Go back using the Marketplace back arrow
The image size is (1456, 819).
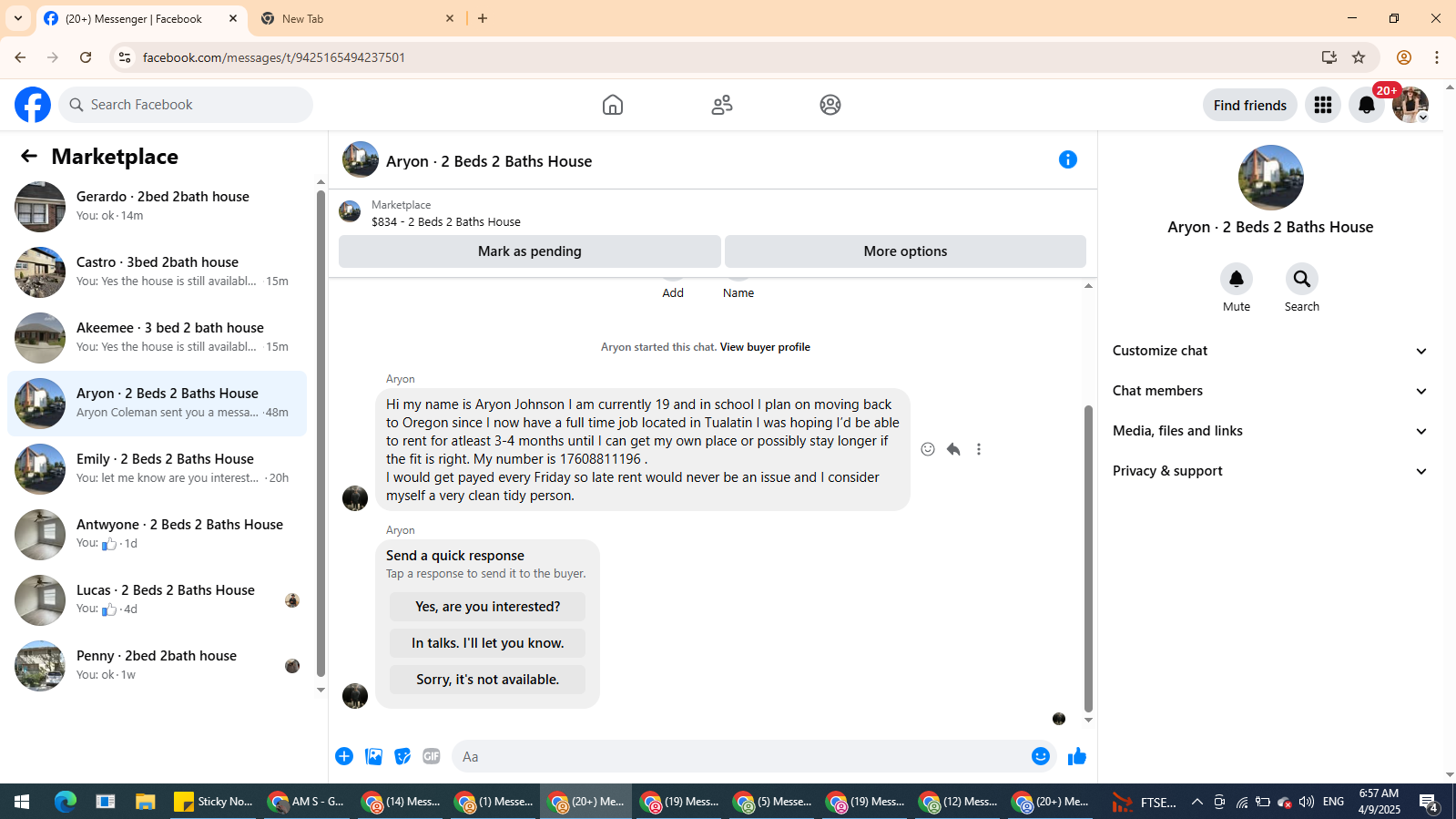(29, 157)
